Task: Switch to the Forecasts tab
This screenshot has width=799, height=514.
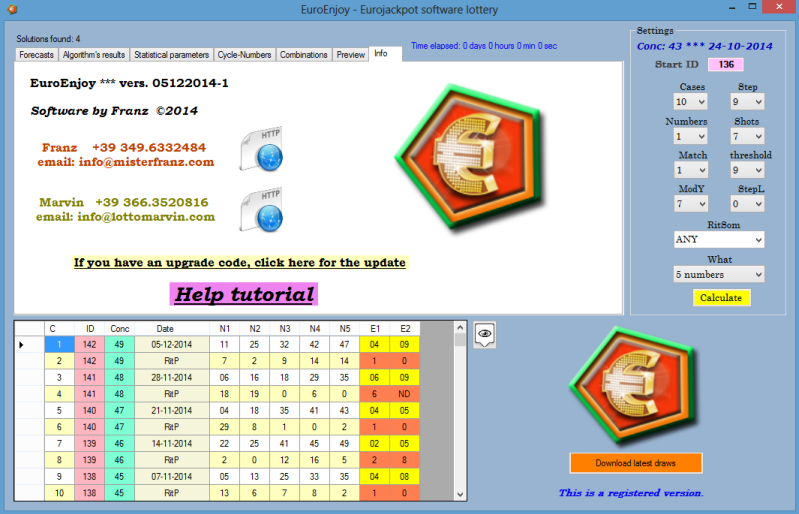Action: click(x=36, y=55)
